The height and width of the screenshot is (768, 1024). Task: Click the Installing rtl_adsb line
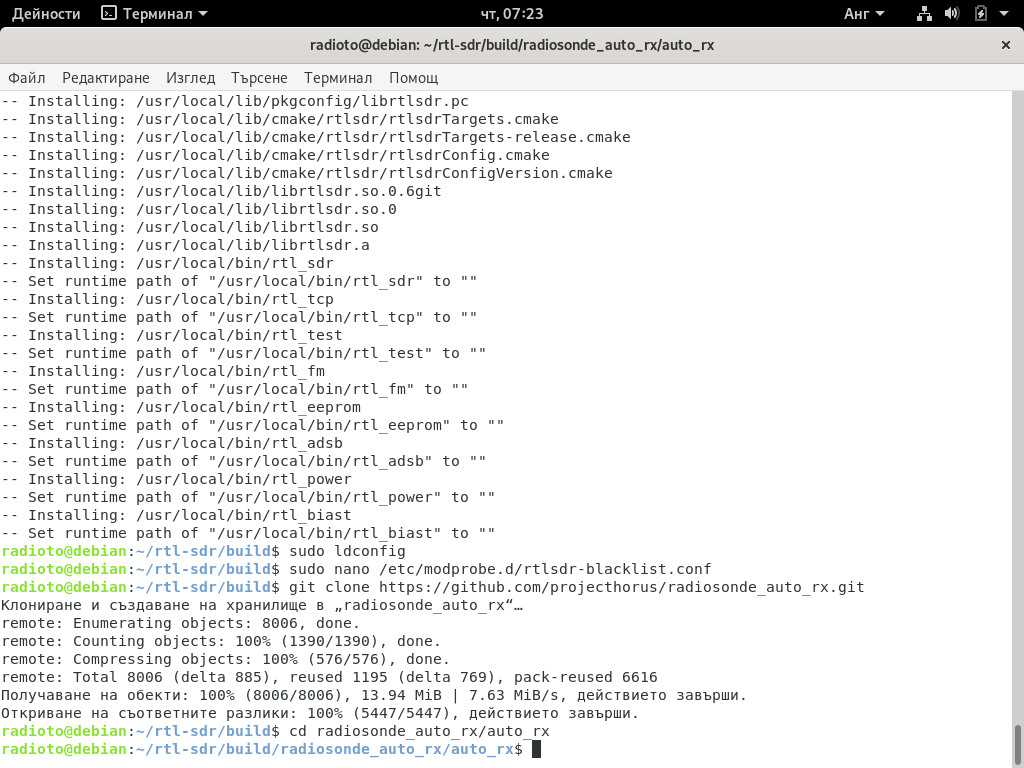coord(172,443)
